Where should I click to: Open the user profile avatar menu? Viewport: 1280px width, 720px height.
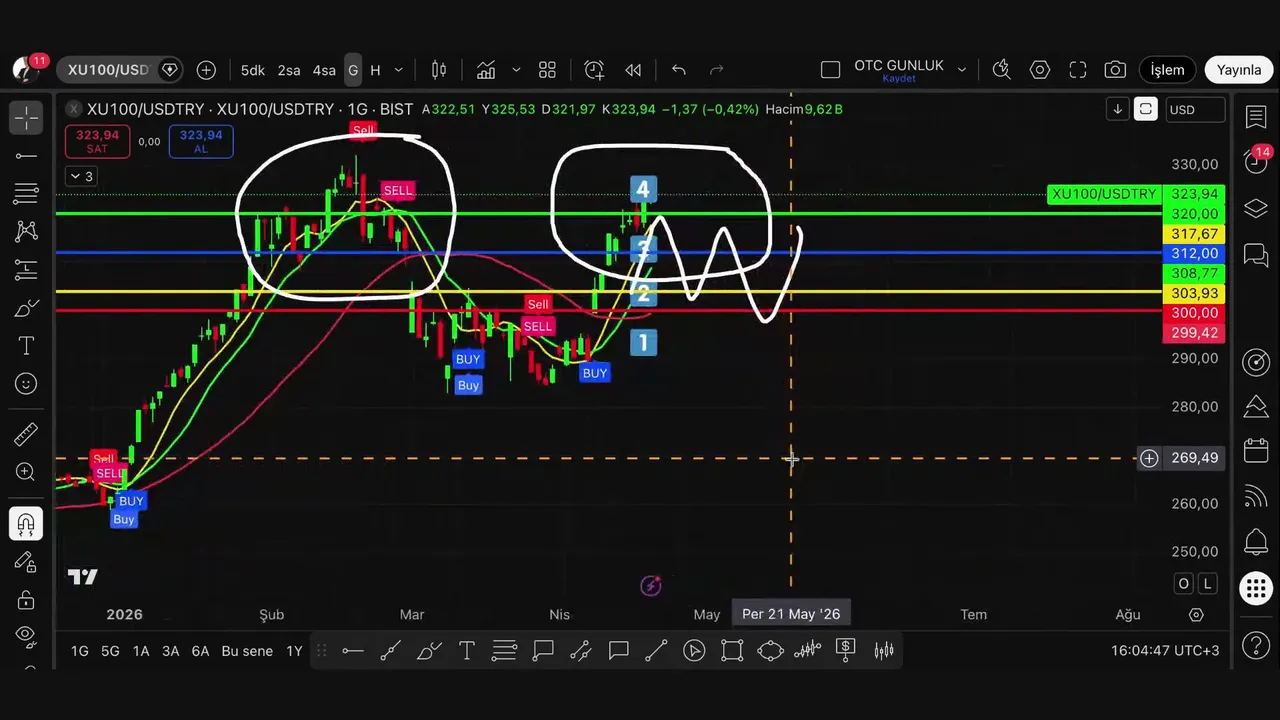(x=24, y=69)
